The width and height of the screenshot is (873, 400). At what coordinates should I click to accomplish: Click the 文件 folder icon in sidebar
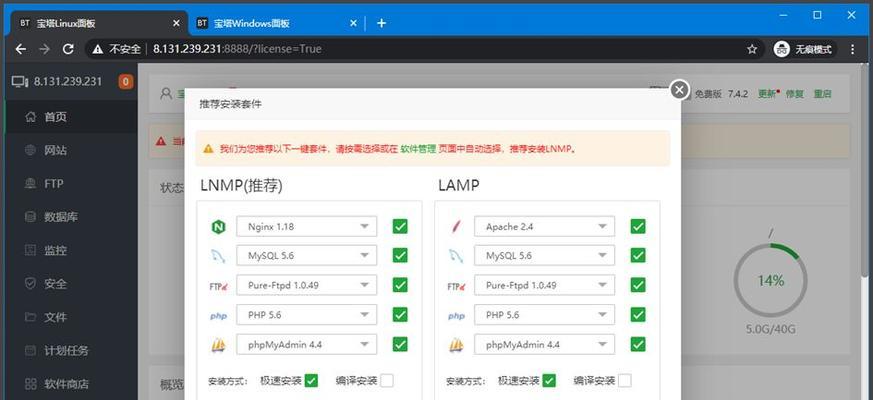[x=31, y=318]
